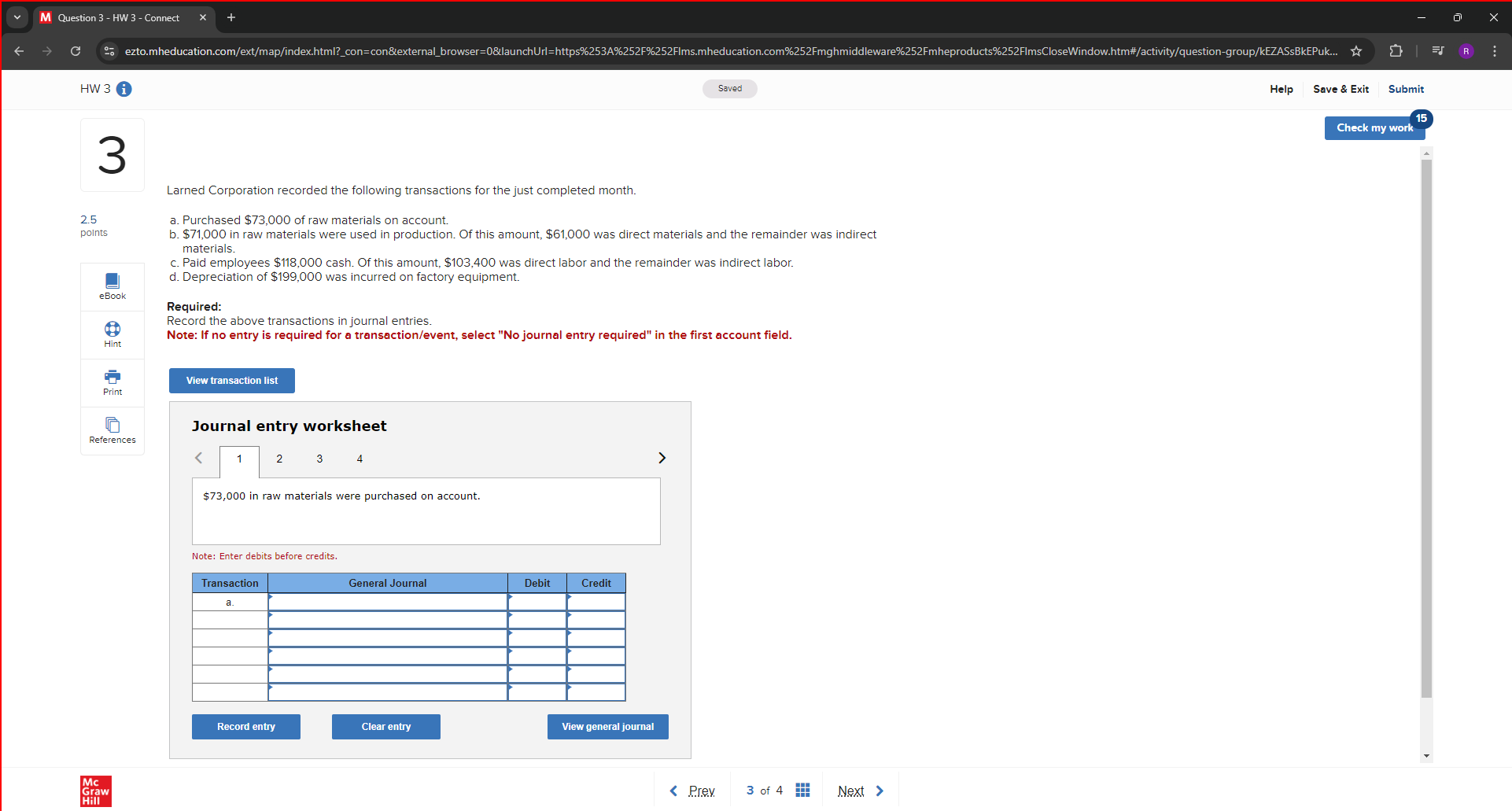Image resolution: width=1512 pixels, height=811 pixels.
Task: Open the References resource
Action: click(112, 430)
